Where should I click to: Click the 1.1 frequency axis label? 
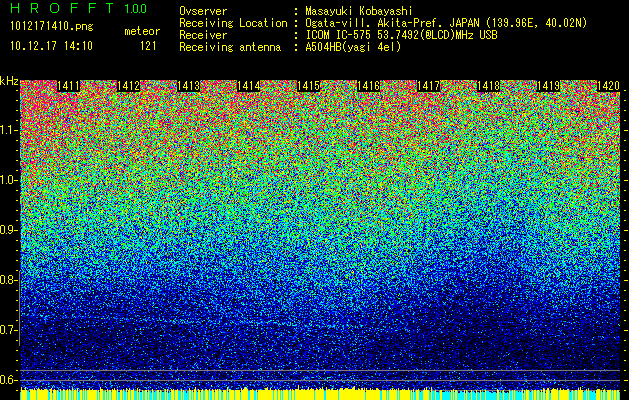coord(8,130)
